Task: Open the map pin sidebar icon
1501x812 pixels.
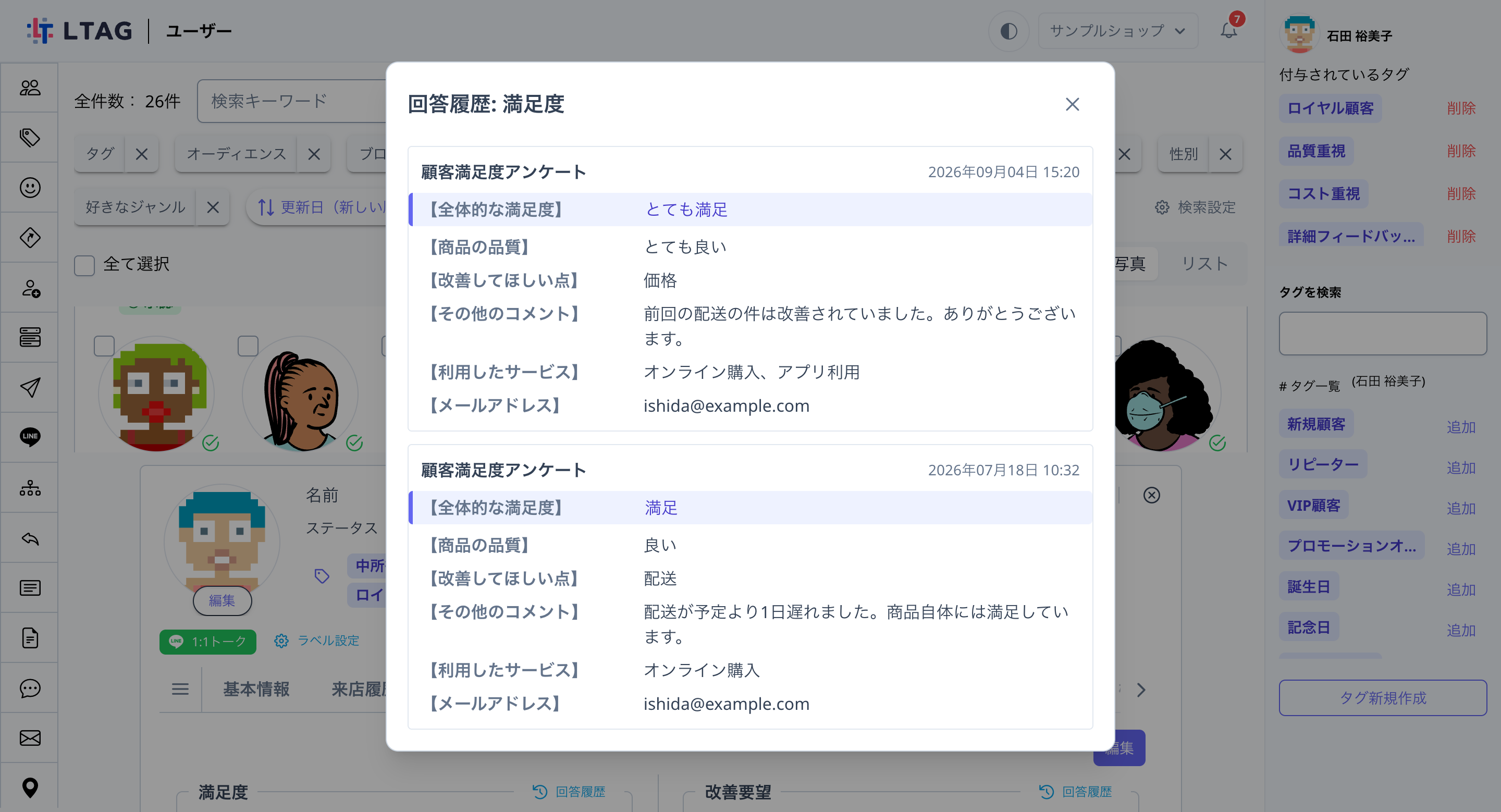Action: pyautogui.click(x=30, y=788)
